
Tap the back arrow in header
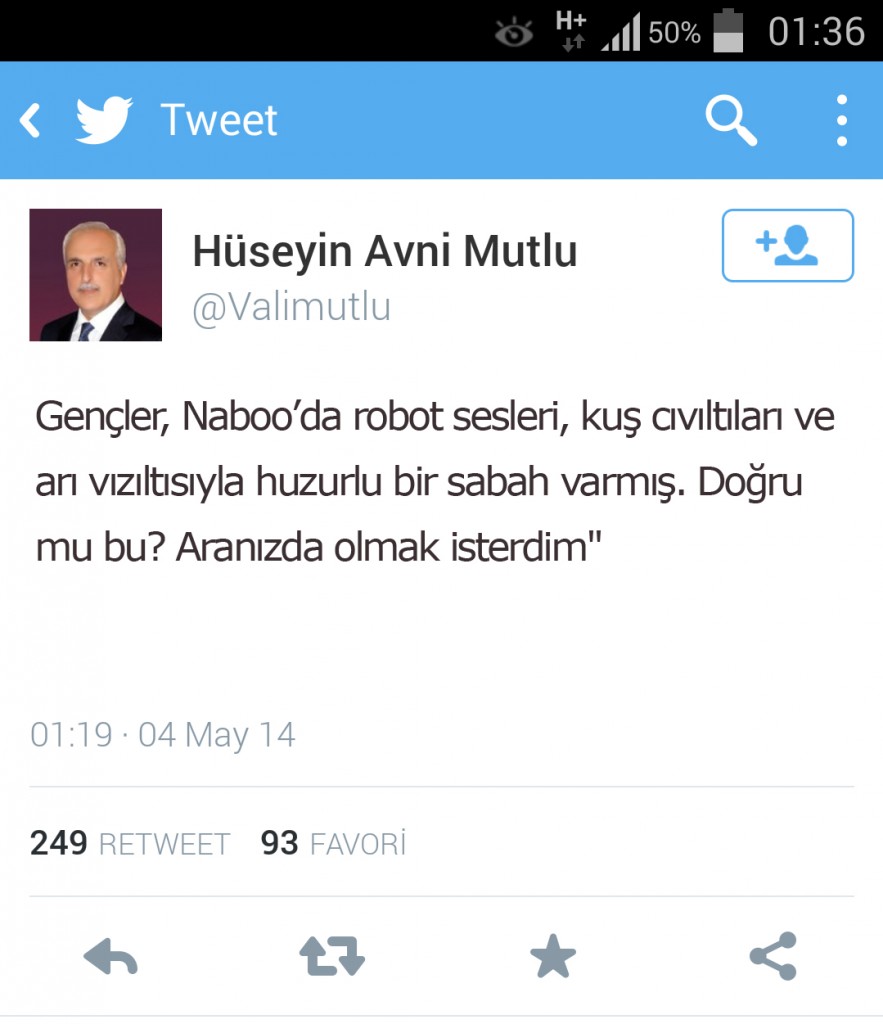(x=30, y=120)
